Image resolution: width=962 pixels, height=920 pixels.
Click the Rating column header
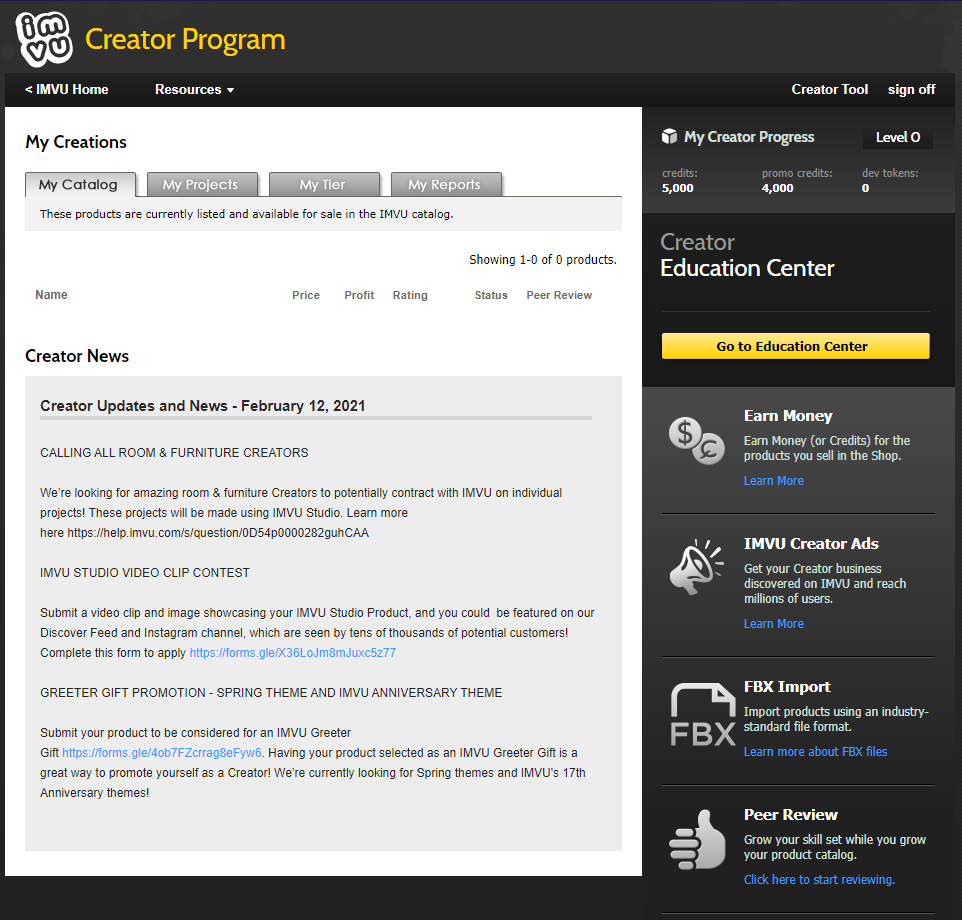coord(410,295)
